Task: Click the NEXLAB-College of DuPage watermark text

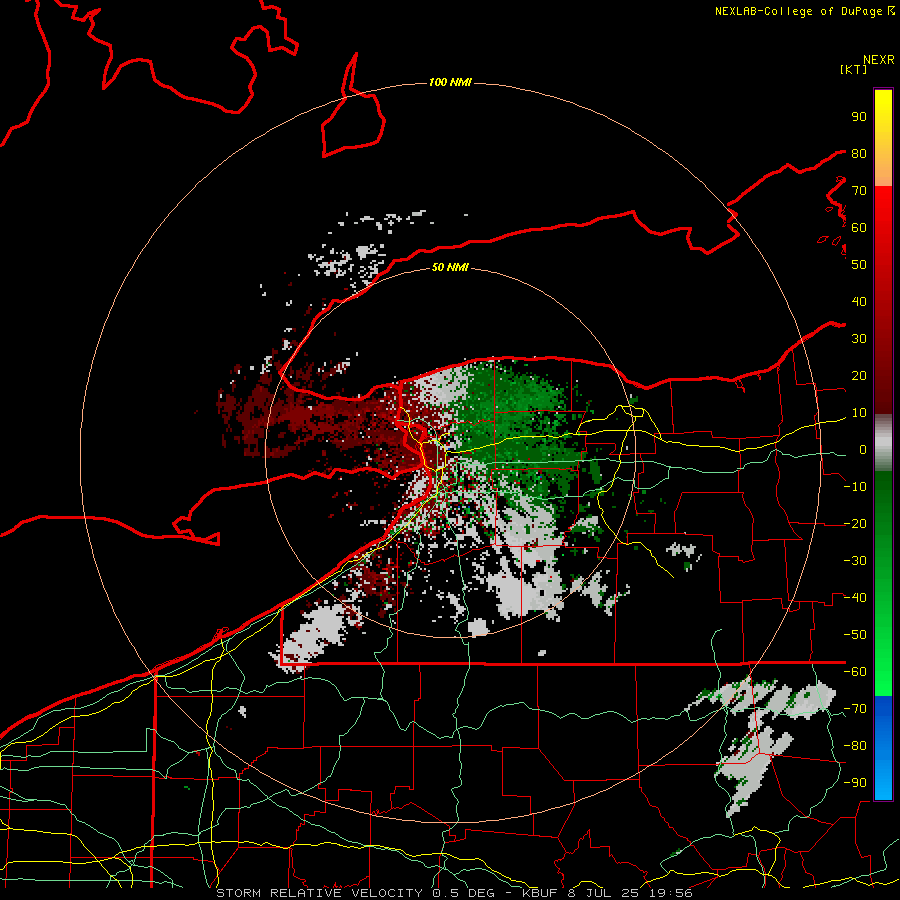Action: (798, 11)
